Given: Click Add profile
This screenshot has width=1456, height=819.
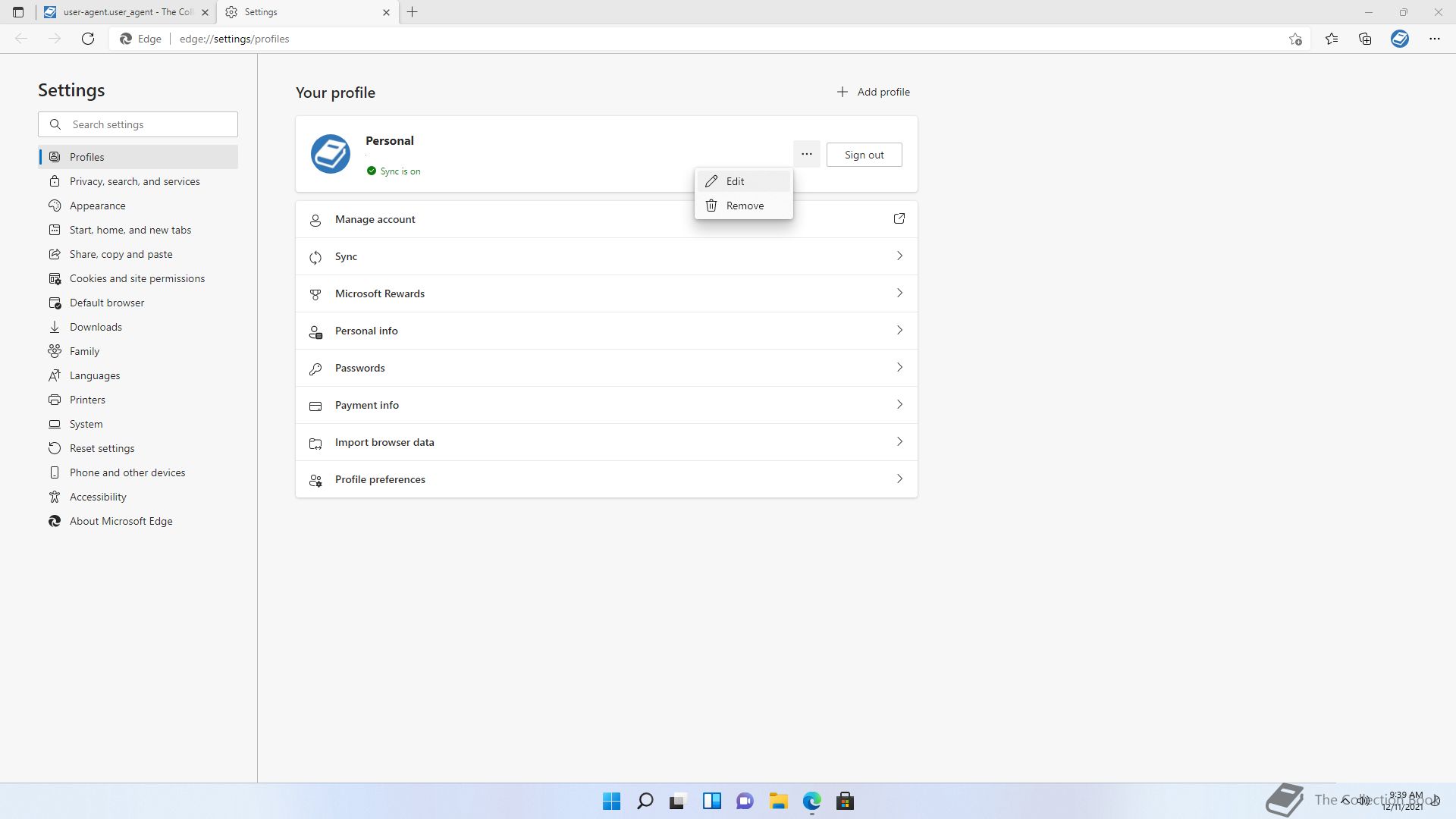Looking at the screenshot, I should coord(873,92).
